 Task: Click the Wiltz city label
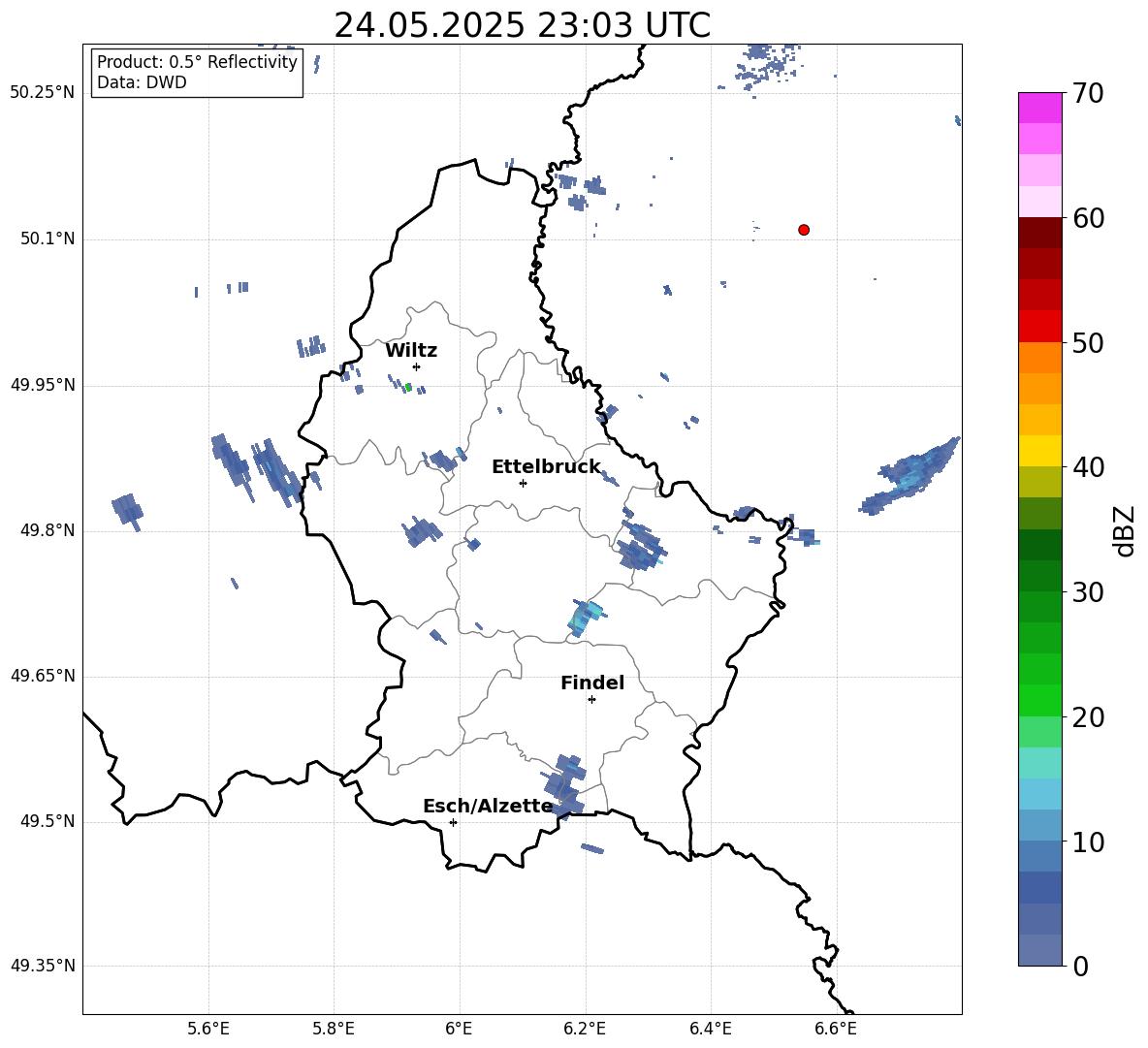(411, 351)
